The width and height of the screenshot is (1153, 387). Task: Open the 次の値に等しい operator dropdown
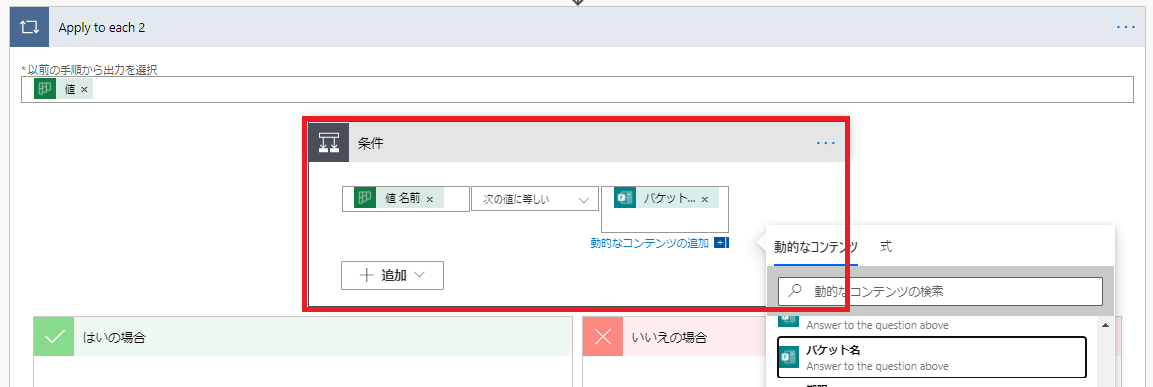pos(535,199)
